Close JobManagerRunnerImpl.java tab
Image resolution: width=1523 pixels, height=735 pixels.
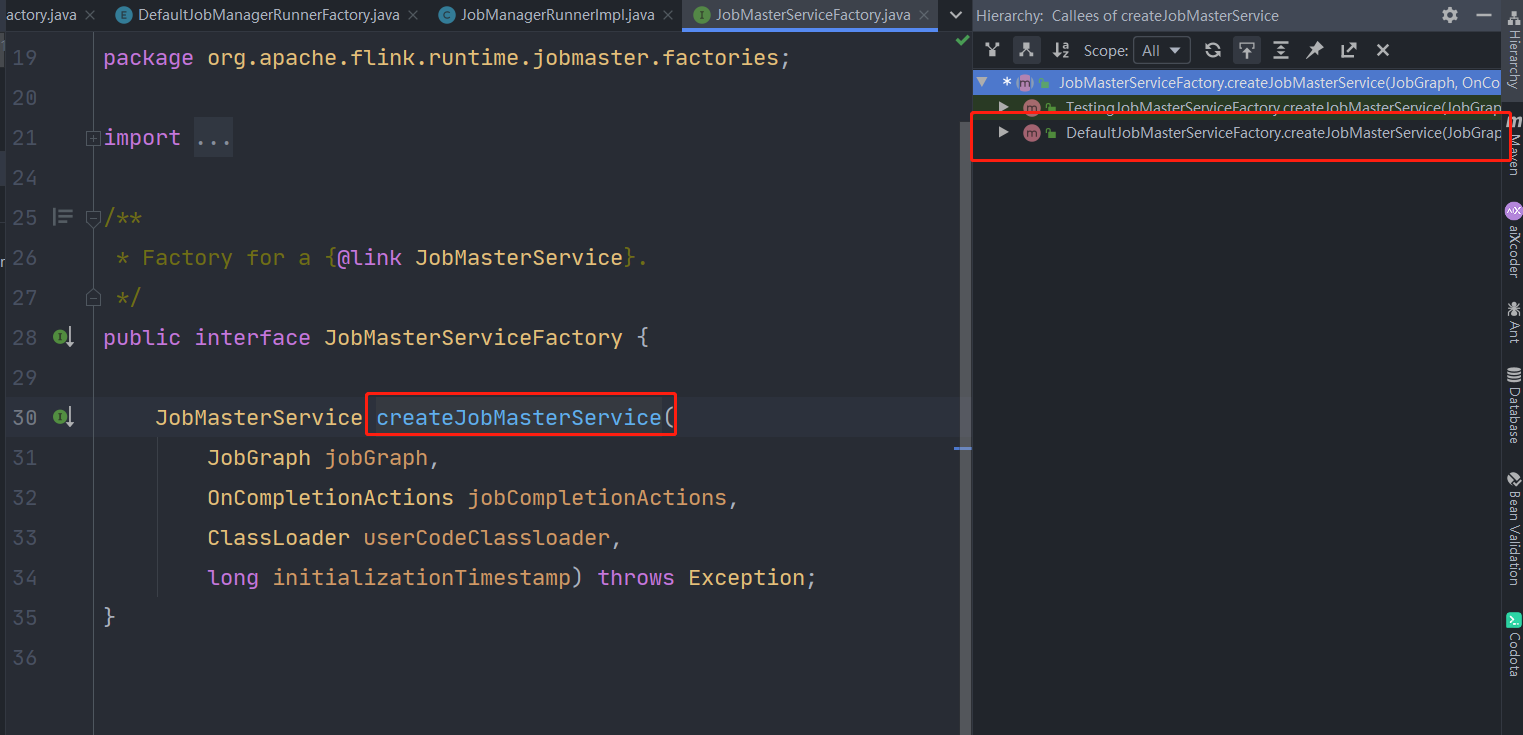click(667, 15)
